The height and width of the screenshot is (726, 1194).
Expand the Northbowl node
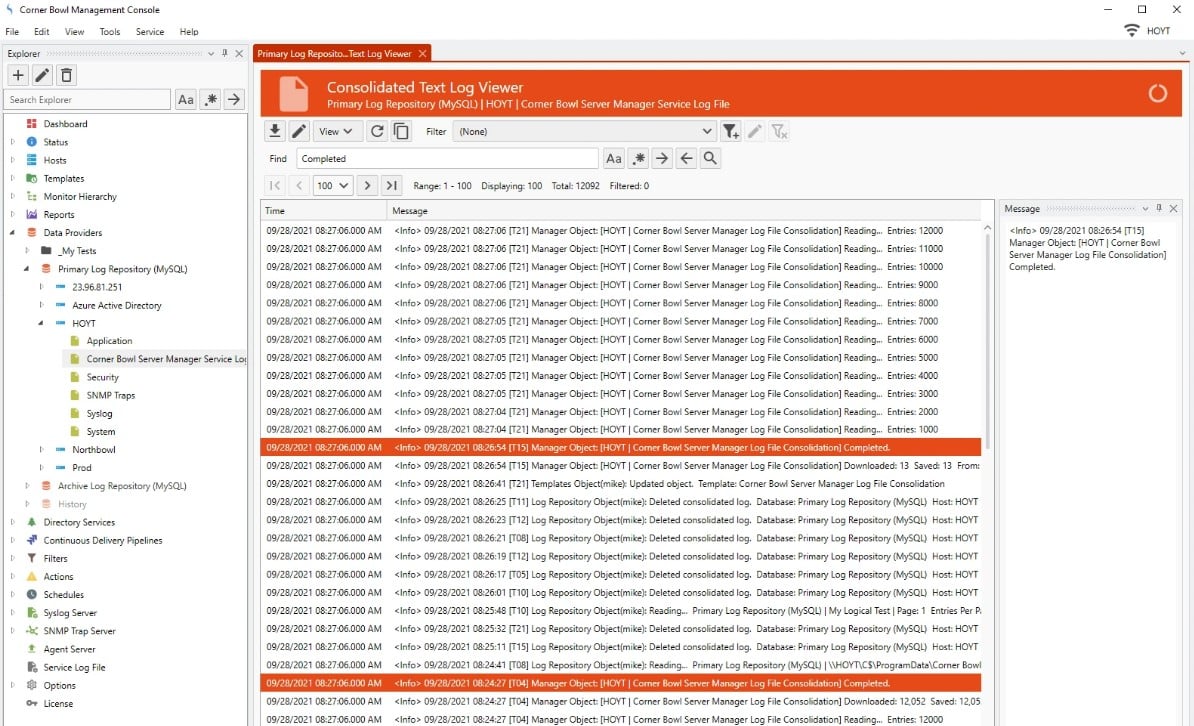pos(41,449)
